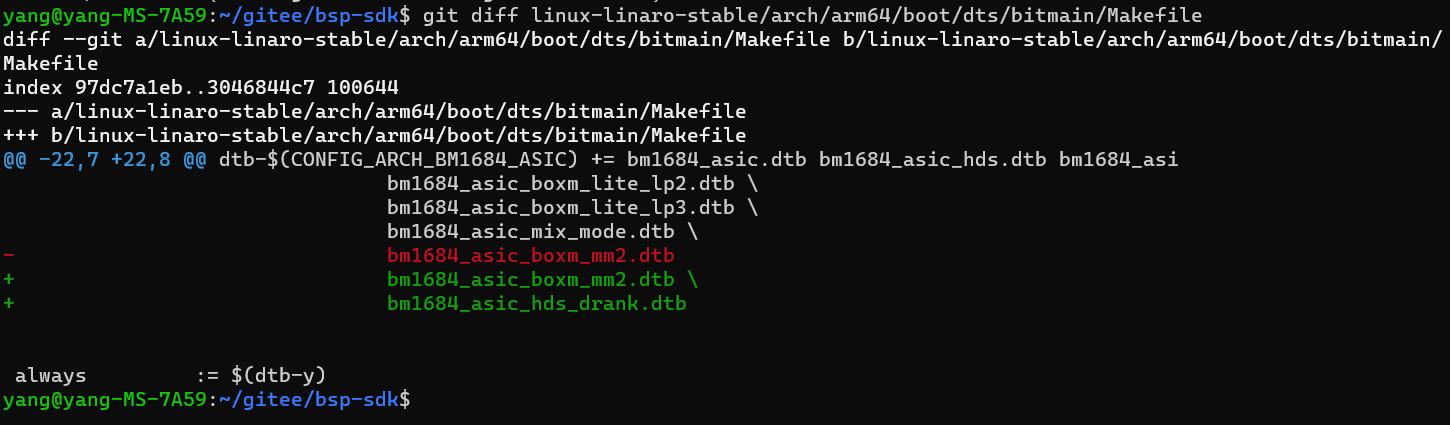Click the green added line bm1684_asic_hds_drank.dtb
This screenshot has height=425, width=1450.
click(536, 303)
